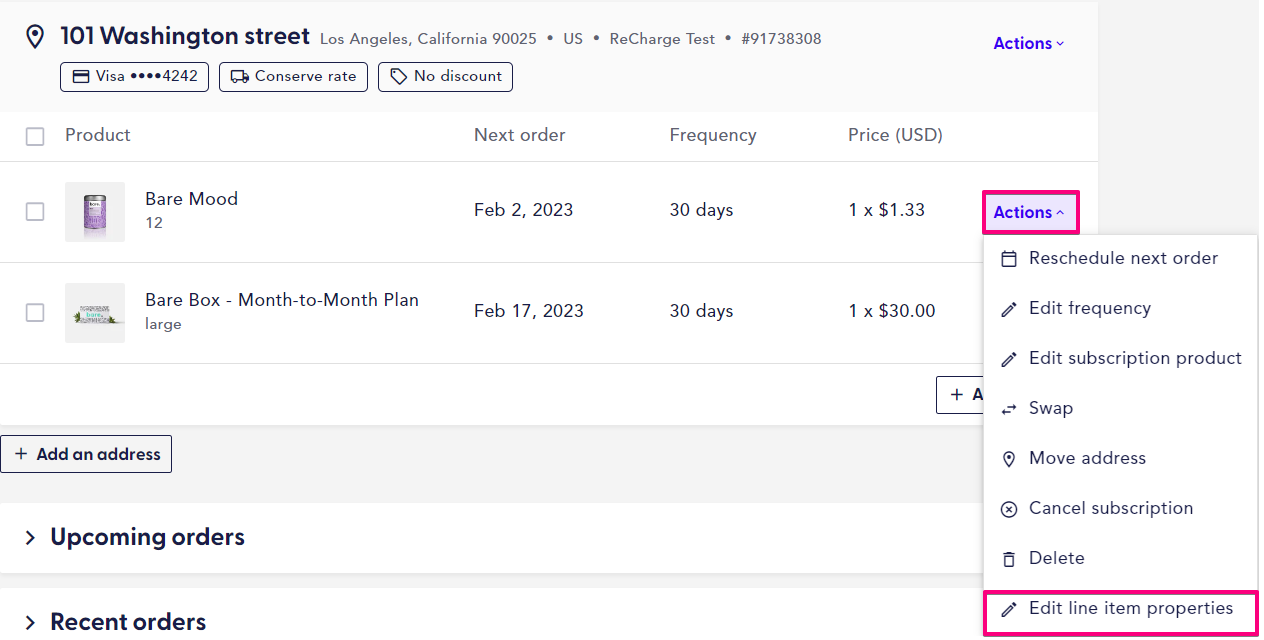Select the Bare Box Month-to-Month Plan checkbox
This screenshot has width=1264, height=640.
coord(35,312)
